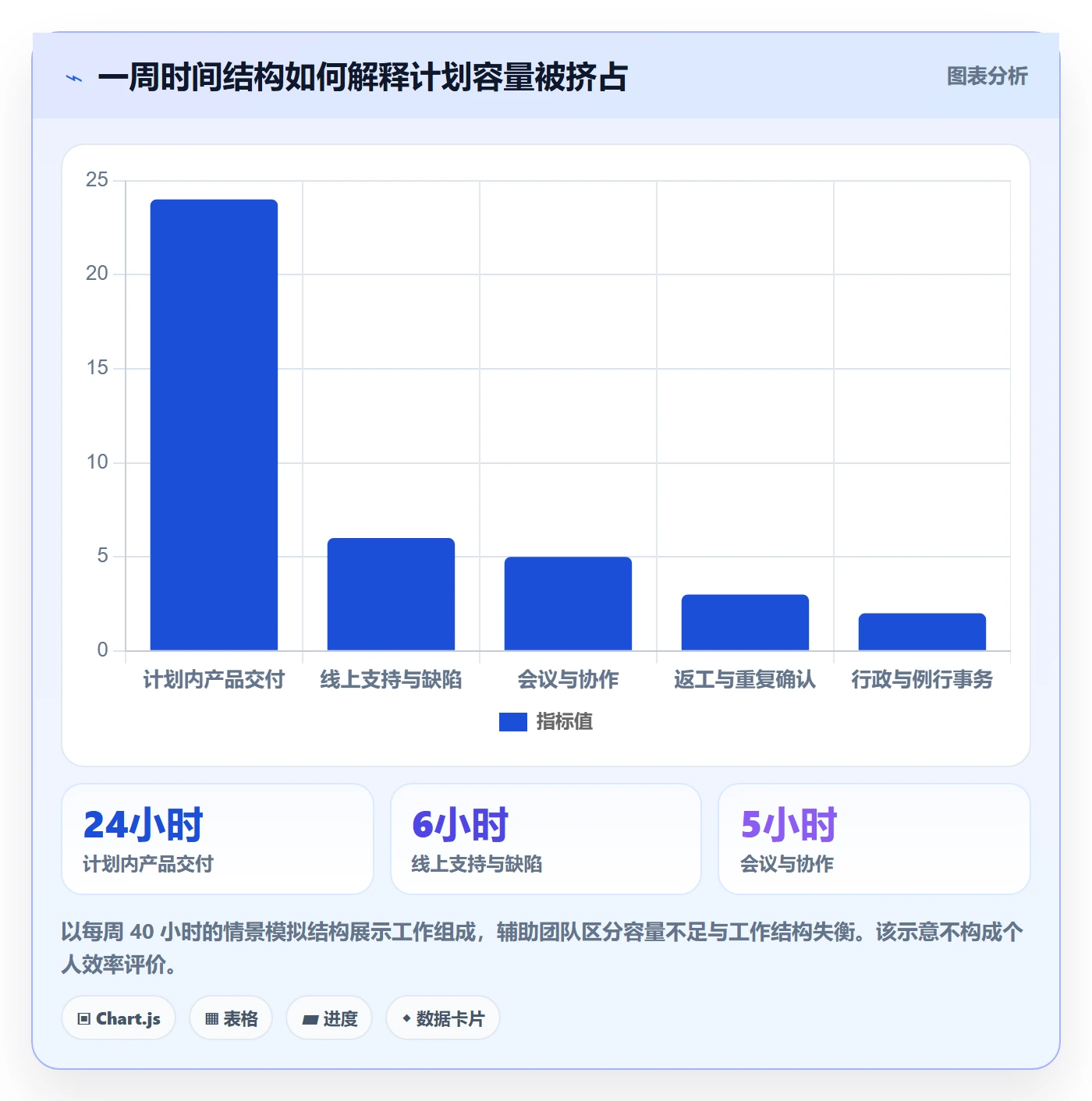Click the 行政与例行事务 bar in chart
The height and width of the screenshot is (1101, 1092).
(922, 632)
